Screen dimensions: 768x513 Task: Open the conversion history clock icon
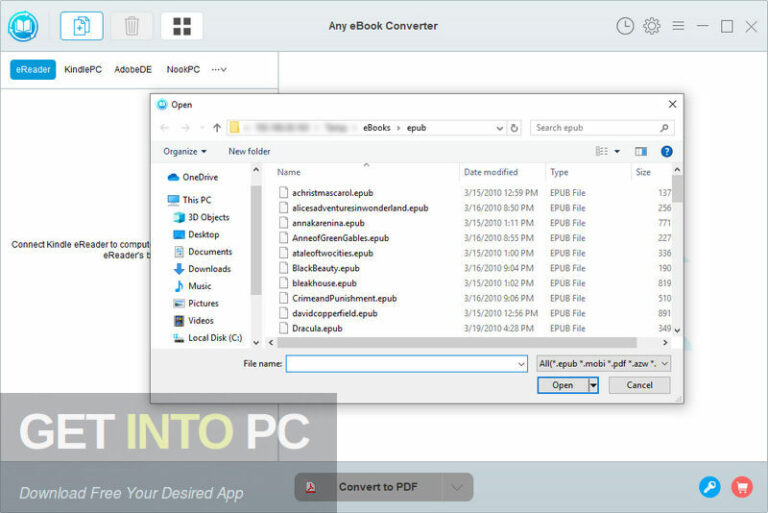point(624,26)
